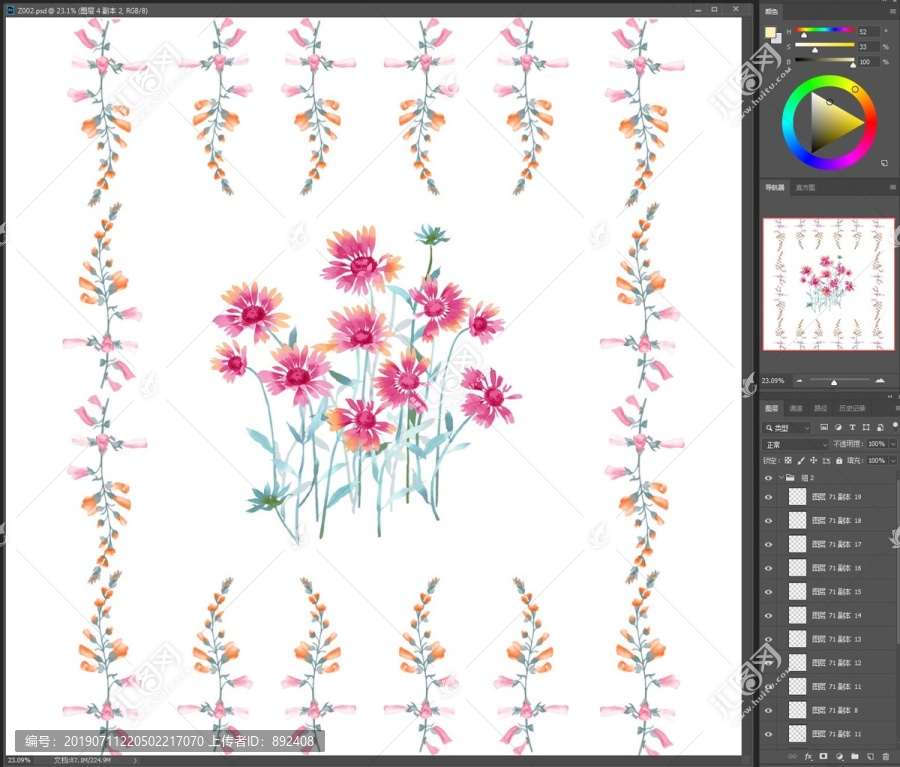Click navigator zoom in large mountains icon
This screenshot has width=900, height=767.
coord(880,381)
